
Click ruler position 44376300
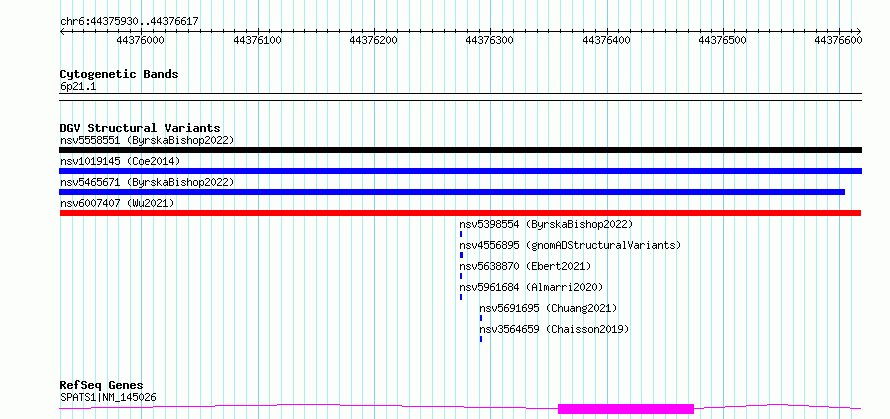[x=489, y=41]
